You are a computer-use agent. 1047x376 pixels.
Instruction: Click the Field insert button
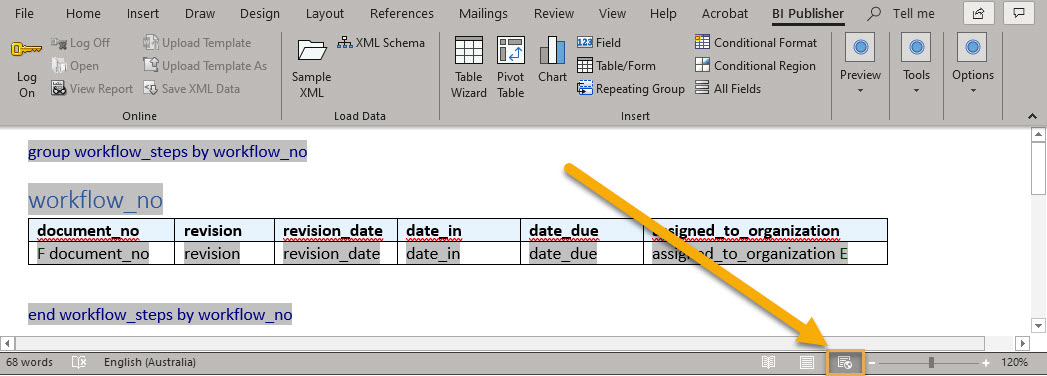point(599,43)
